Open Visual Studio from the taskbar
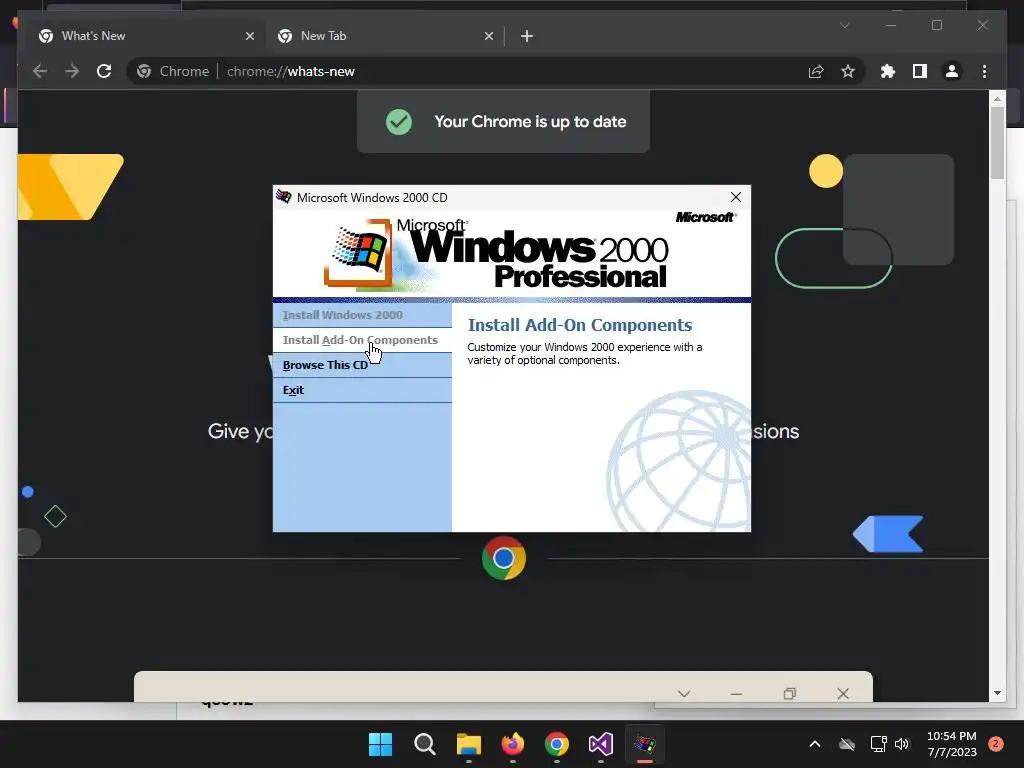1024x768 pixels. 601,744
